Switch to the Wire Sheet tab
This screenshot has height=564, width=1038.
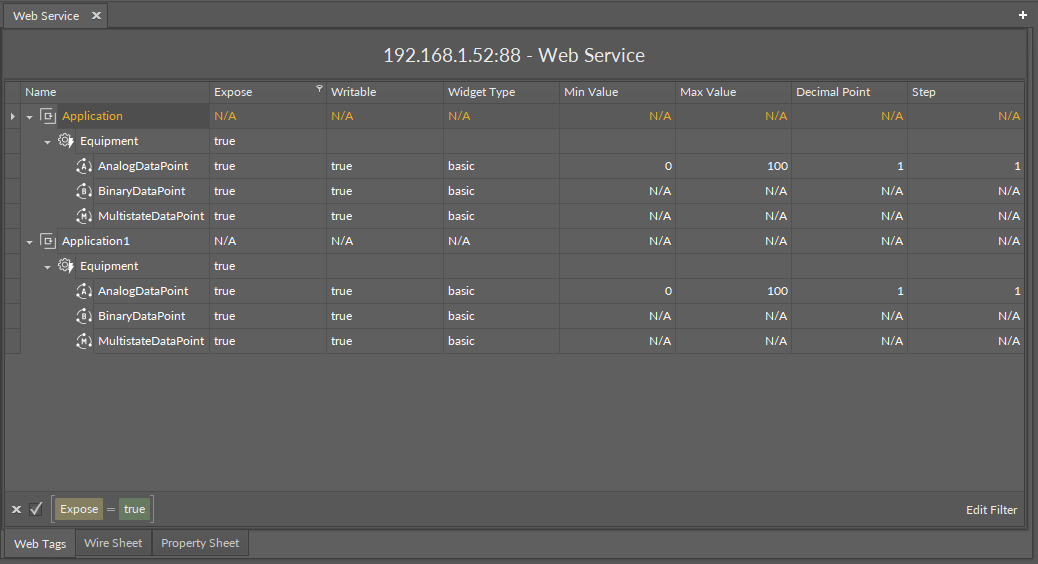click(x=113, y=543)
